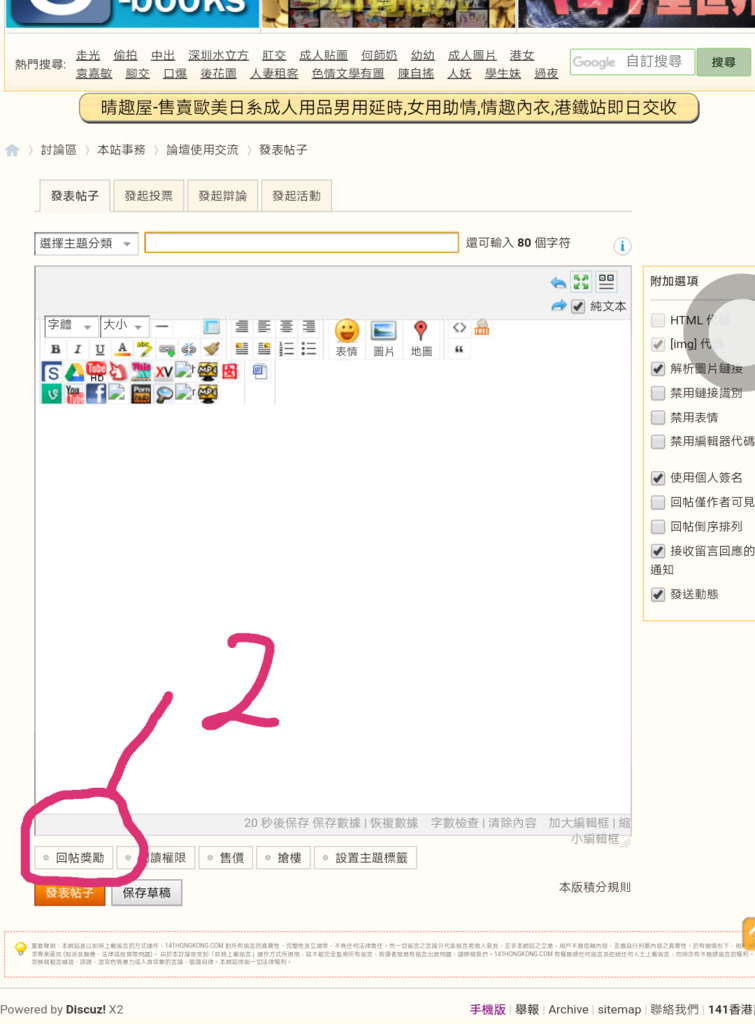
Task: Click the YouTube HD embed icon
Action: (96, 372)
